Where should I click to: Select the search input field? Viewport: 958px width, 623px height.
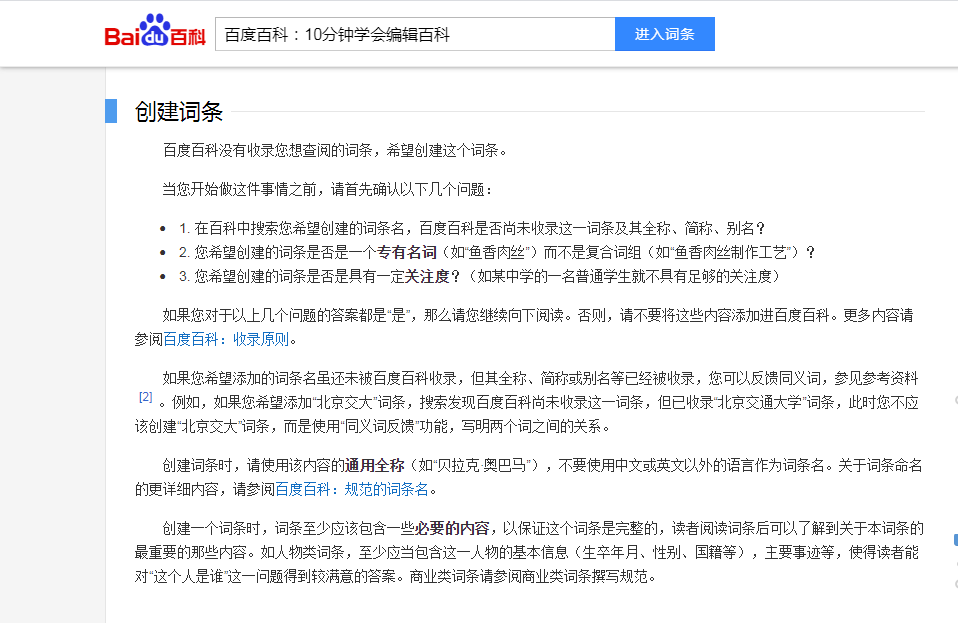pos(415,33)
